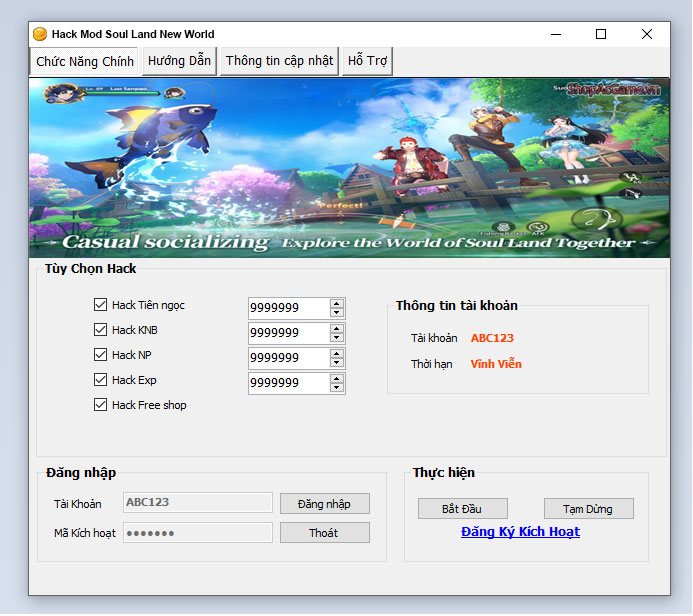Click the ABC123 account name text
The height and width of the screenshot is (616, 693).
tap(492, 338)
